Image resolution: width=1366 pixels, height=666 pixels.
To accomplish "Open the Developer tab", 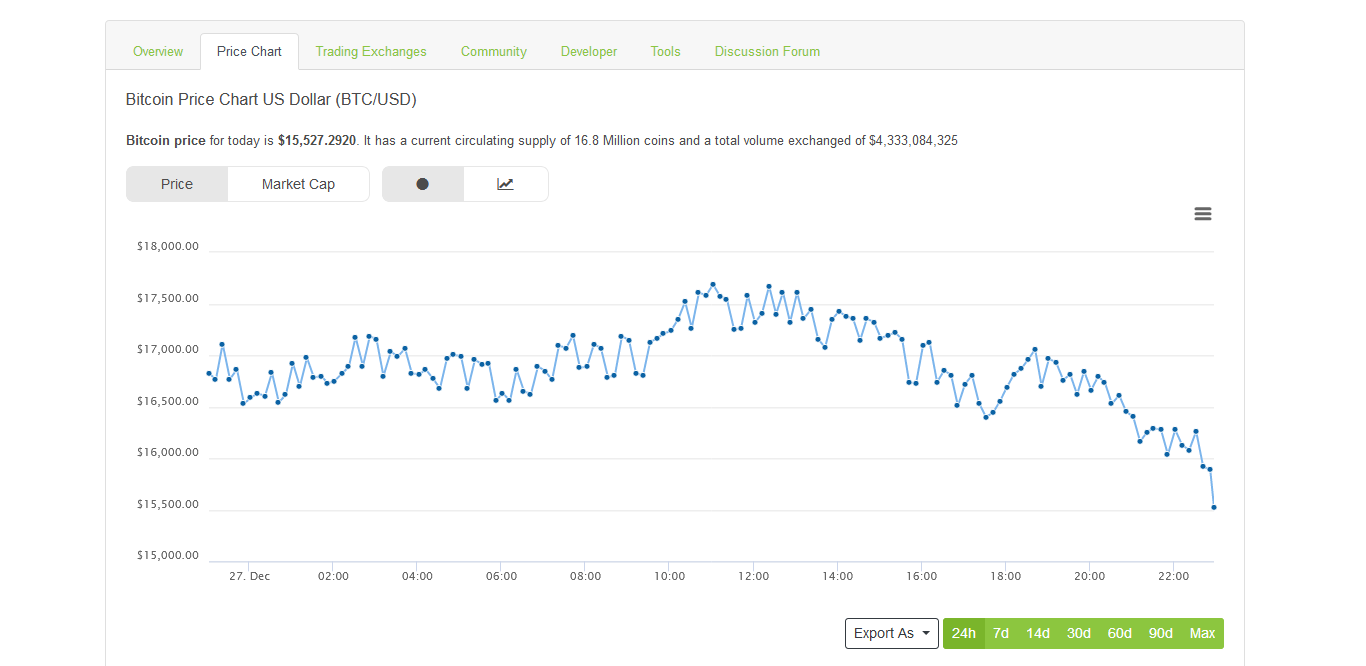I will click(589, 51).
